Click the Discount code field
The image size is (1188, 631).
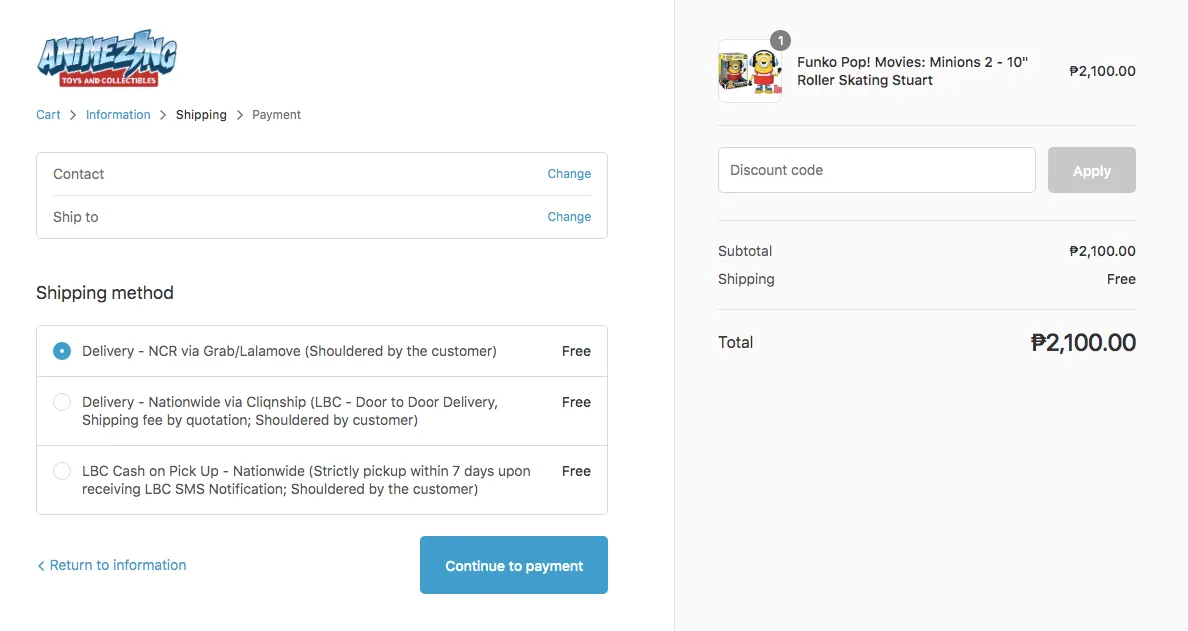(877, 170)
